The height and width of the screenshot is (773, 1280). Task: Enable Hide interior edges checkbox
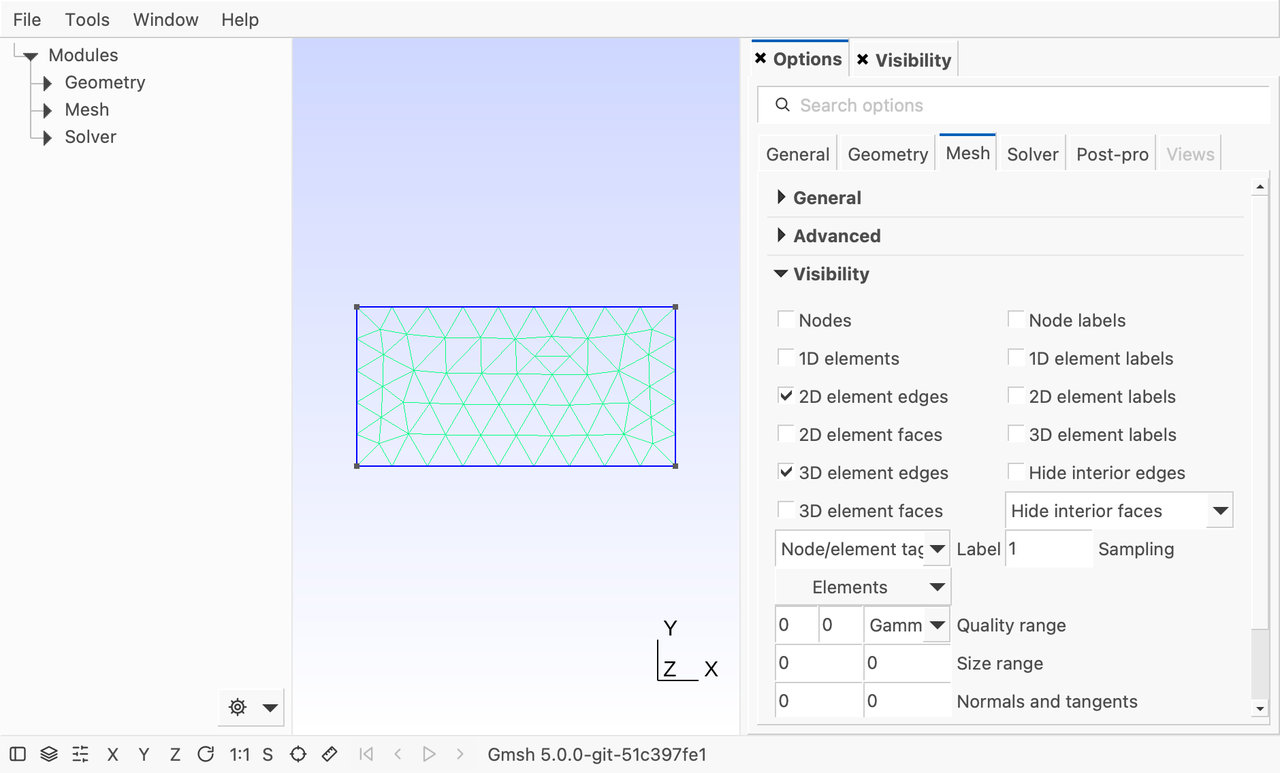click(1016, 472)
